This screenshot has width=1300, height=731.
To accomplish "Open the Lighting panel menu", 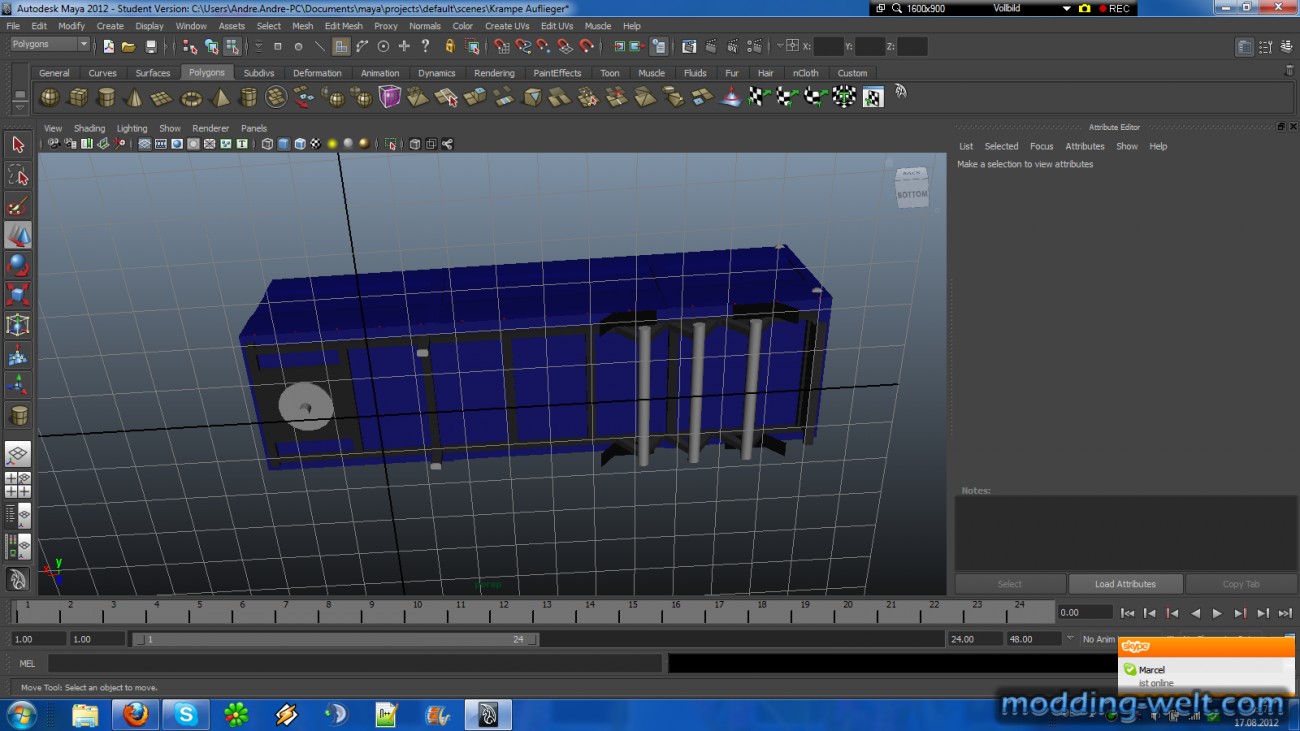I will [132, 128].
